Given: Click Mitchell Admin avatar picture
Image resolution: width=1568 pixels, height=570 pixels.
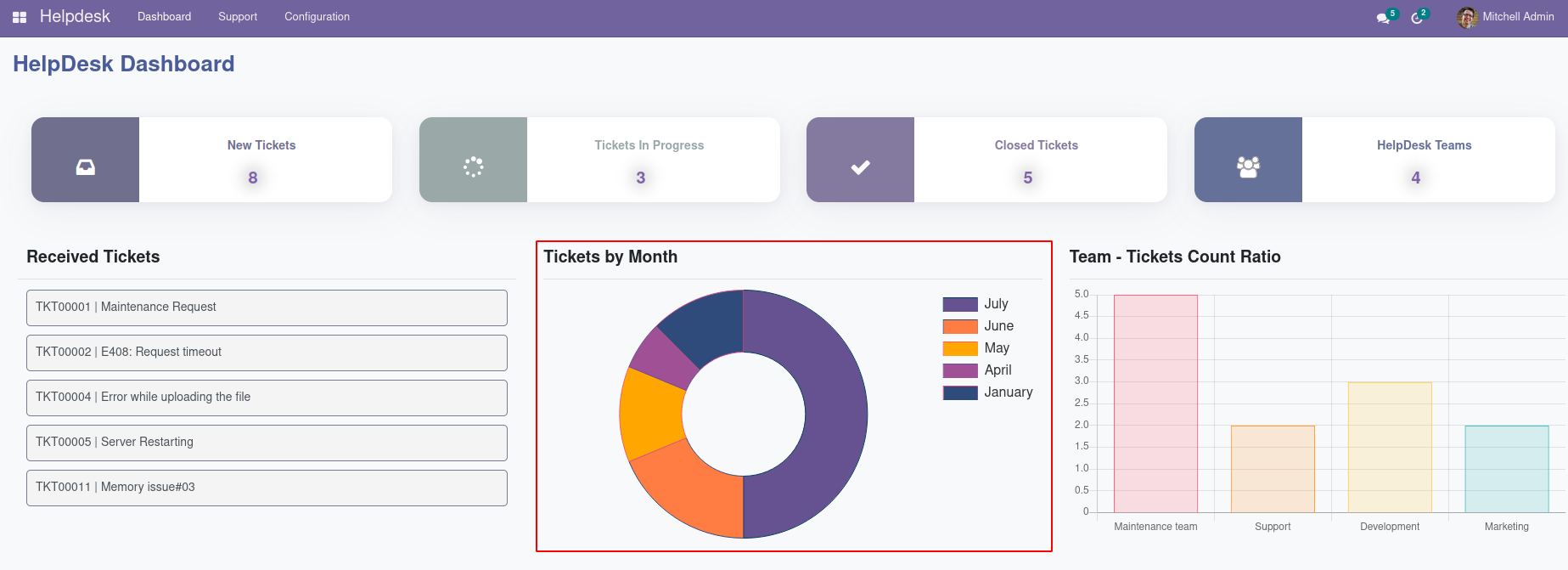Looking at the screenshot, I should pos(1467,17).
